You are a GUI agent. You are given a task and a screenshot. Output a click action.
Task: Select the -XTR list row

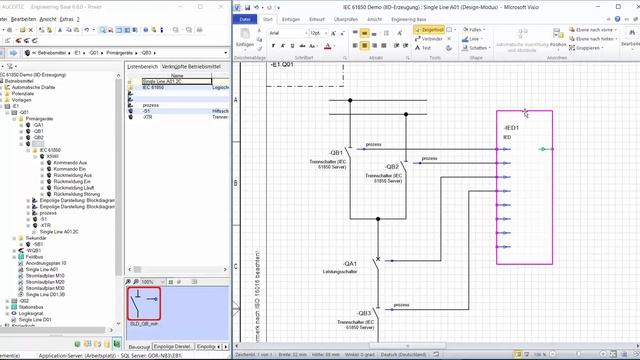[x=178, y=117]
